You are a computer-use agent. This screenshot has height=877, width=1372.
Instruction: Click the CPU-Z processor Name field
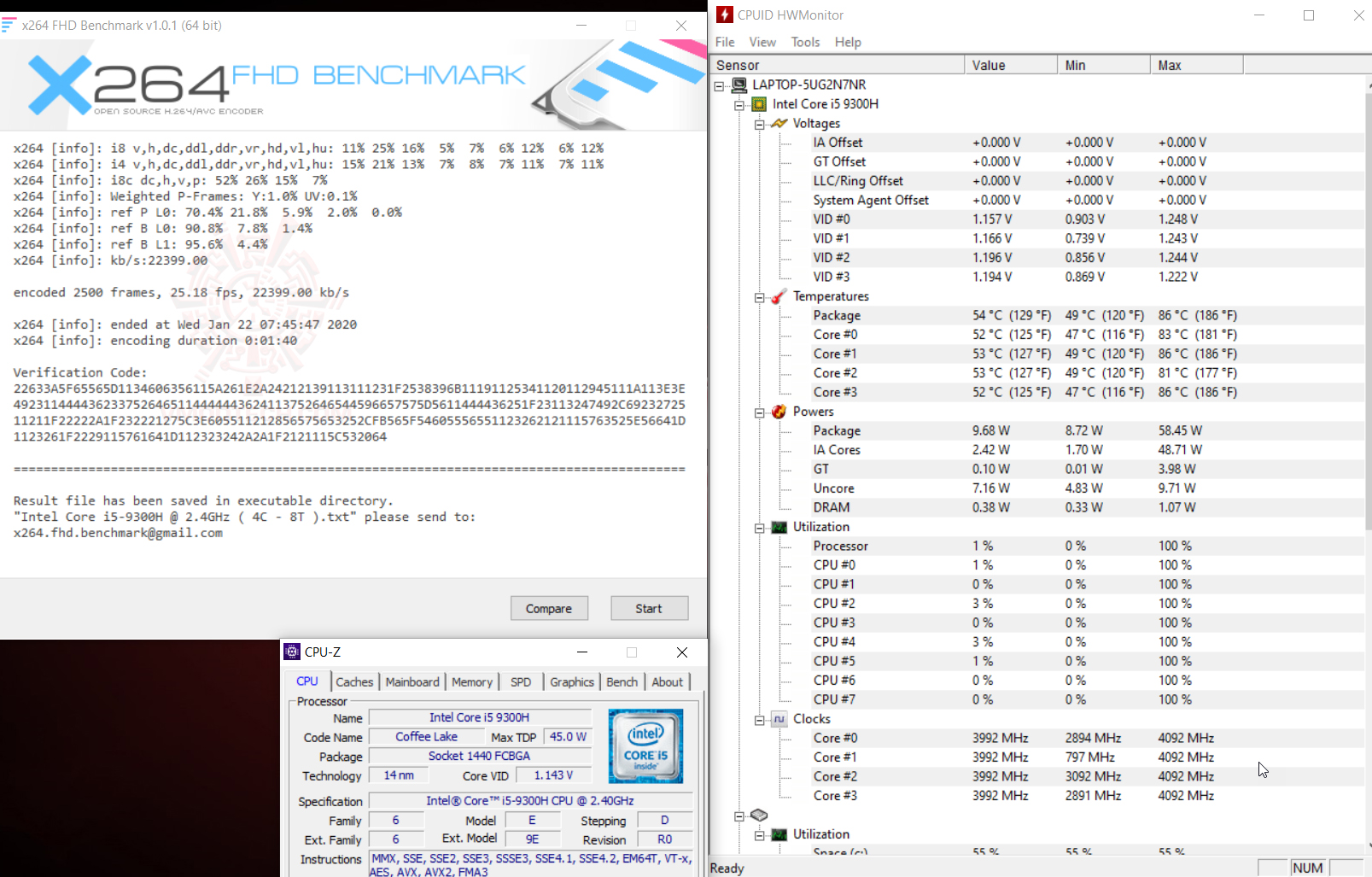(x=480, y=717)
